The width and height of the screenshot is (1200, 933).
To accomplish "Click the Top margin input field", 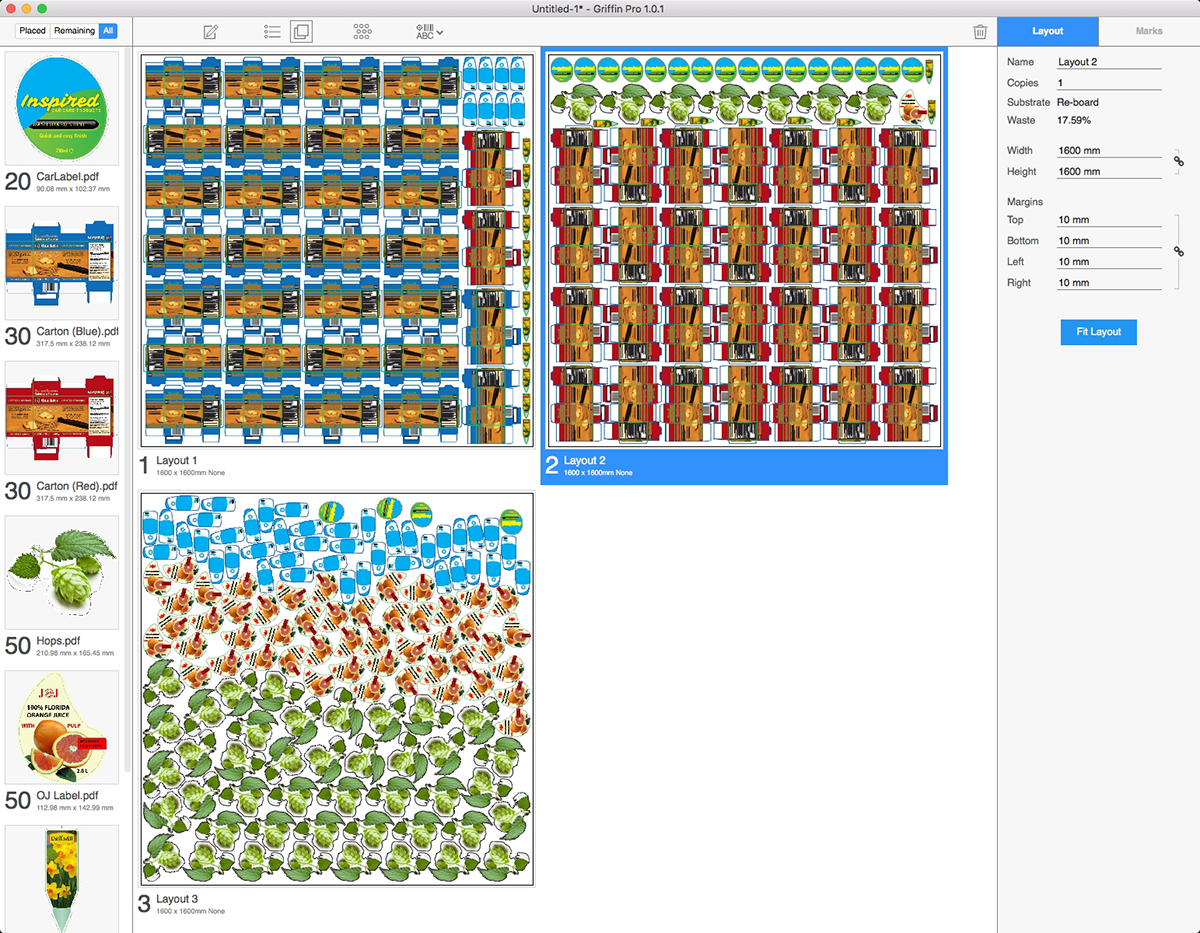I will pyautogui.click(x=1108, y=220).
